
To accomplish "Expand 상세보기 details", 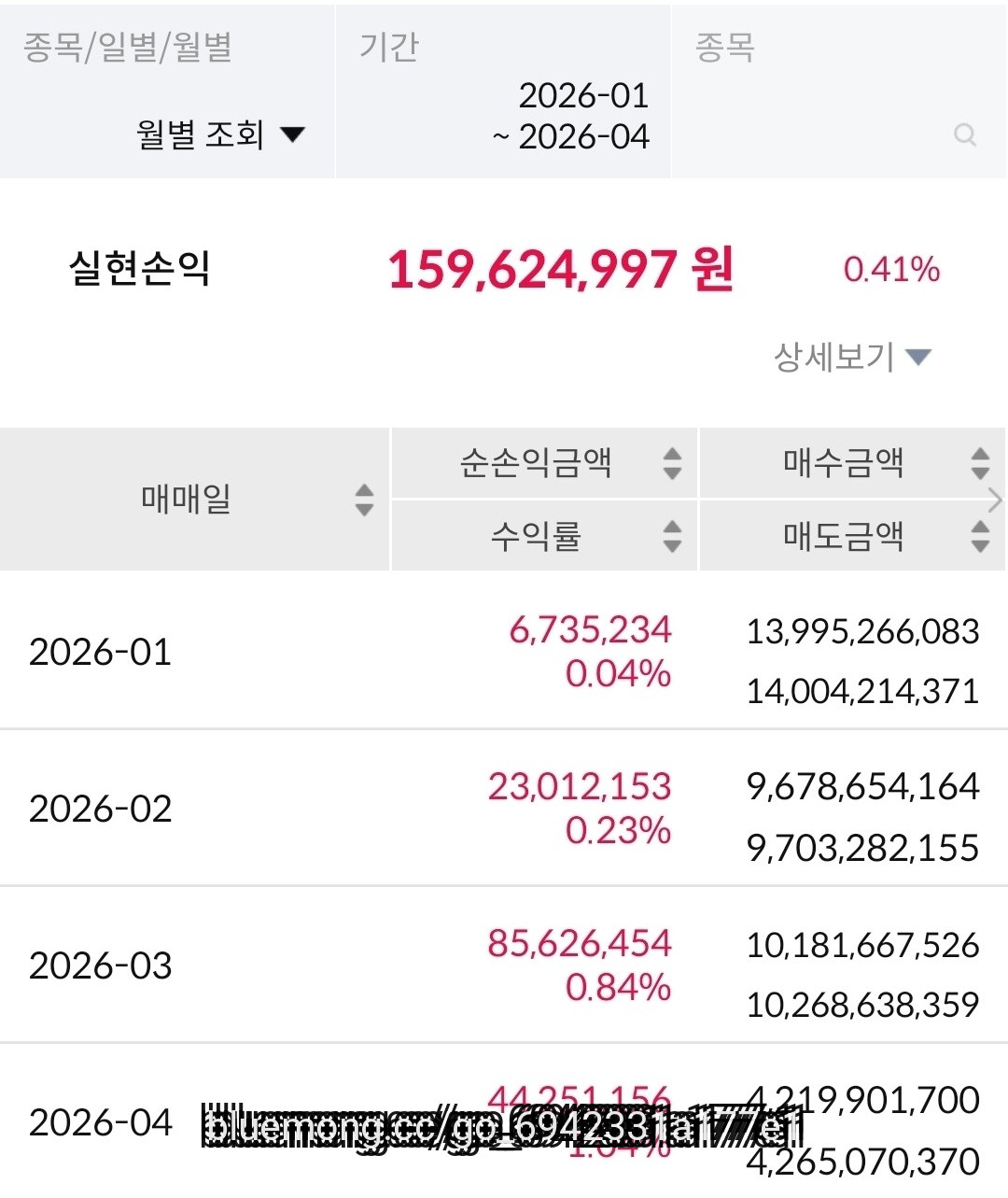I will [851, 357].
